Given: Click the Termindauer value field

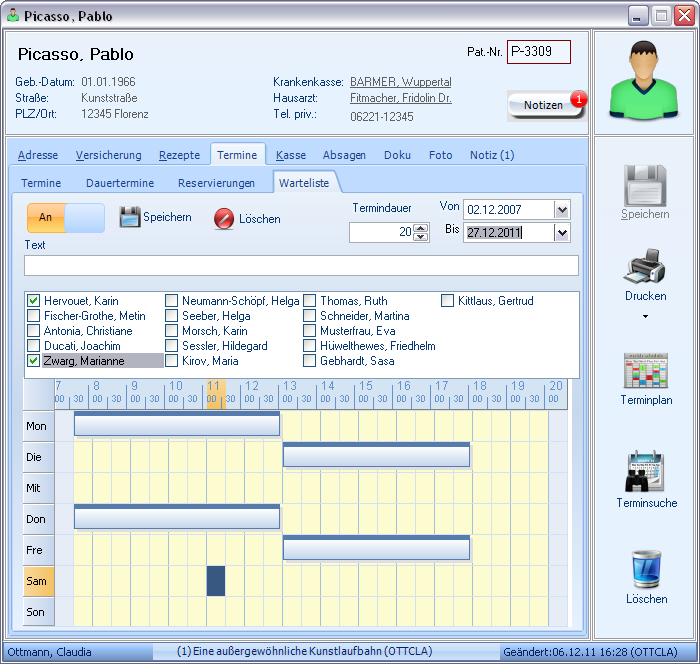Looking at the screenshot, I should [382, 232].
